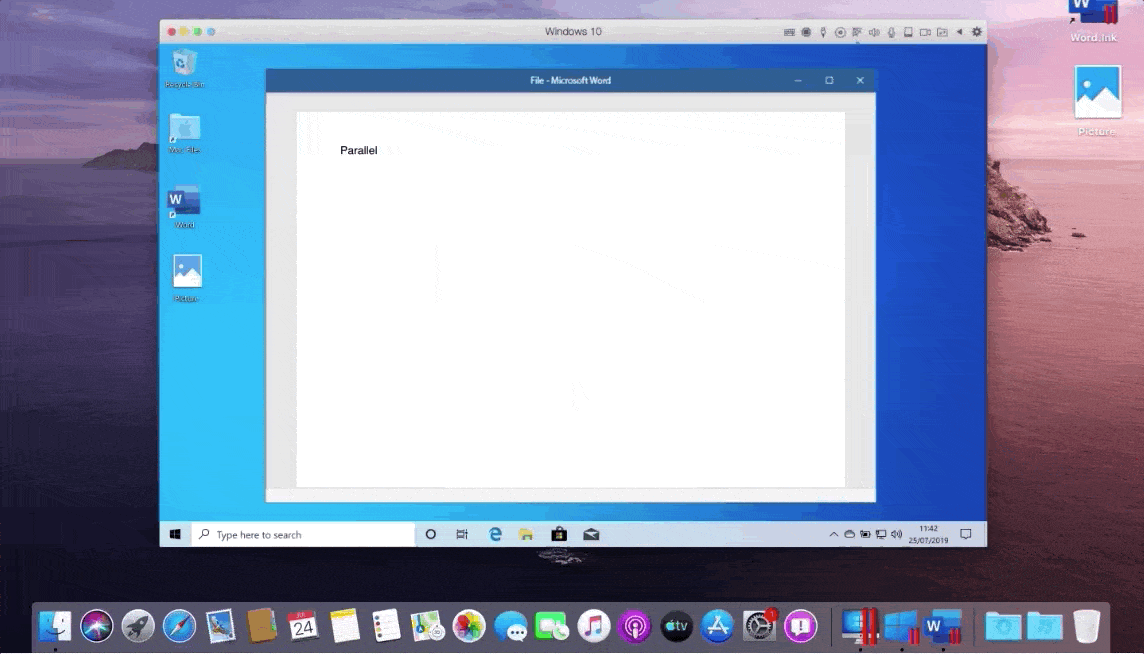Open File Explorer from the taskbar
1144x654 pixels.
[x=526, y=534]
